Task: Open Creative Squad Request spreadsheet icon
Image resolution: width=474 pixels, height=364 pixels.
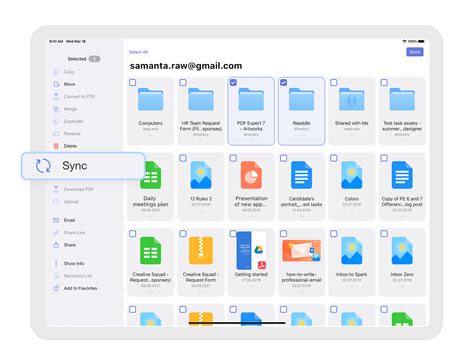Action: (150, 251)
